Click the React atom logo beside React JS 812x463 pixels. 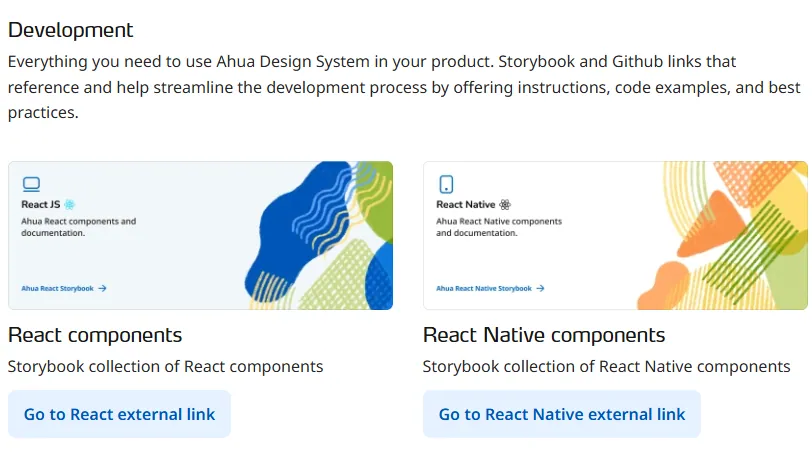(x=69, y=205)
